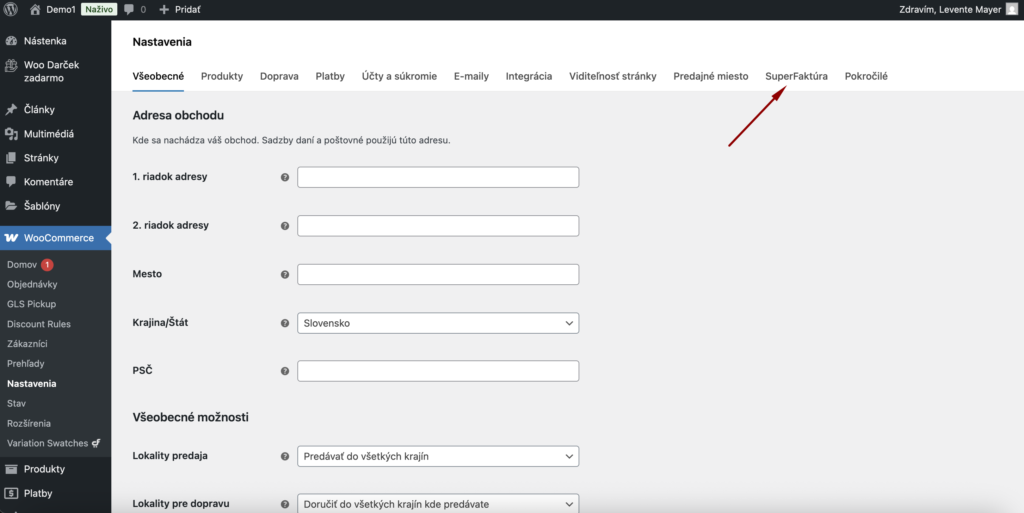Click the help icon beside 1. riadok adresy

[x=285, y=177]
